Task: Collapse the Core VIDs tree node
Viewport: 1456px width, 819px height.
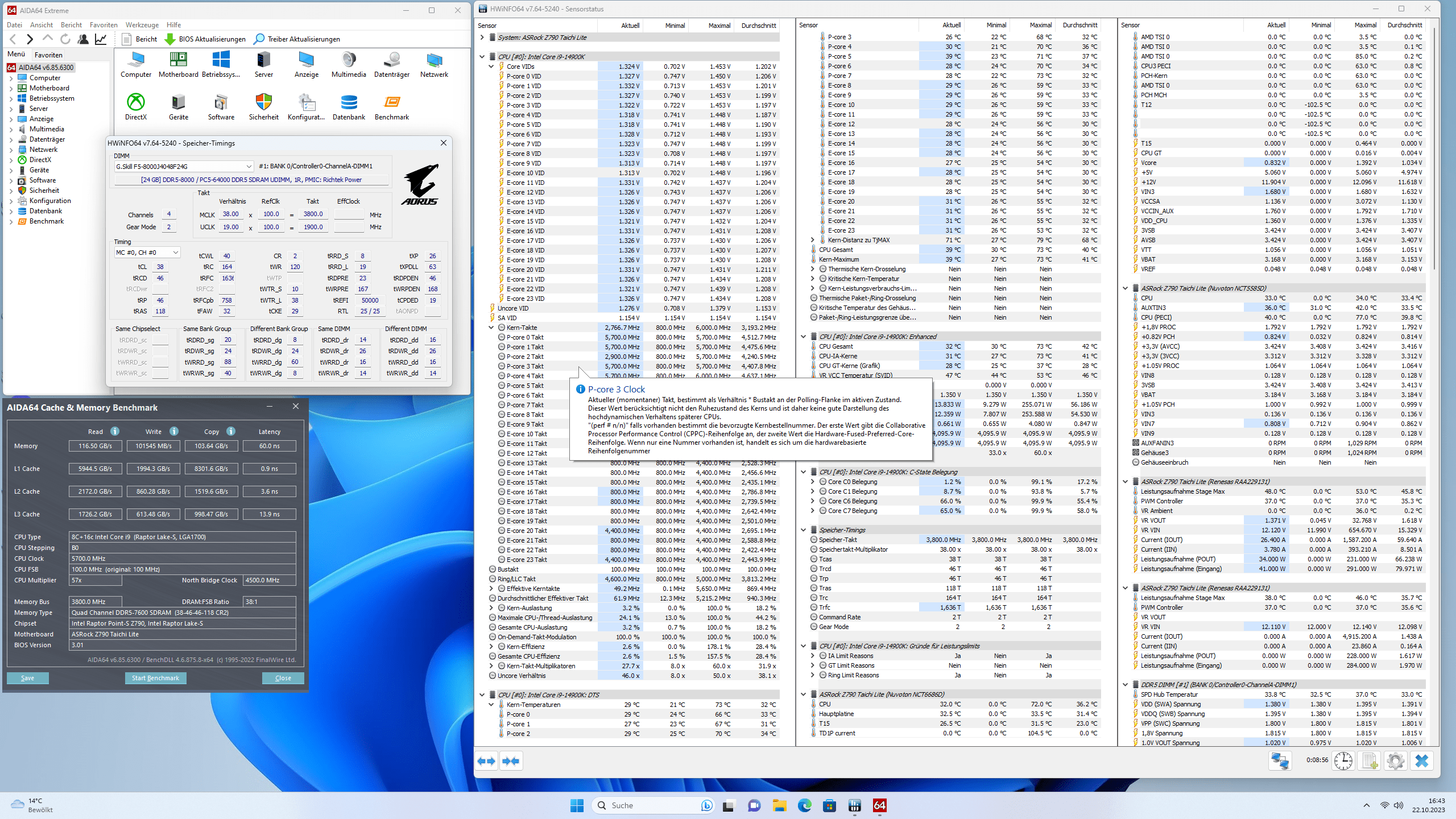Action: click(491, 67)
